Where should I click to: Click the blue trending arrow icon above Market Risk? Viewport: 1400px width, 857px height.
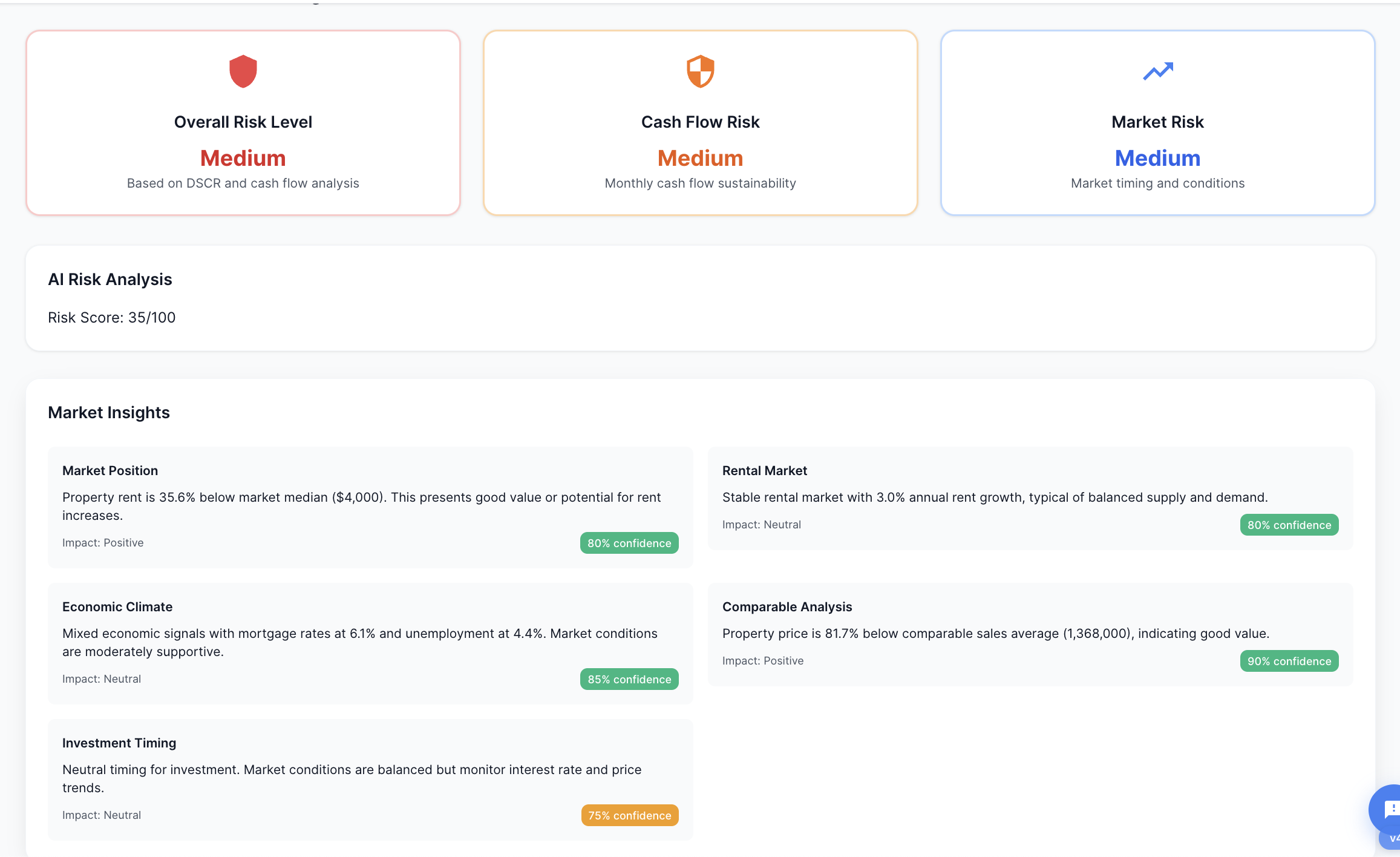tap(1157, 71)
